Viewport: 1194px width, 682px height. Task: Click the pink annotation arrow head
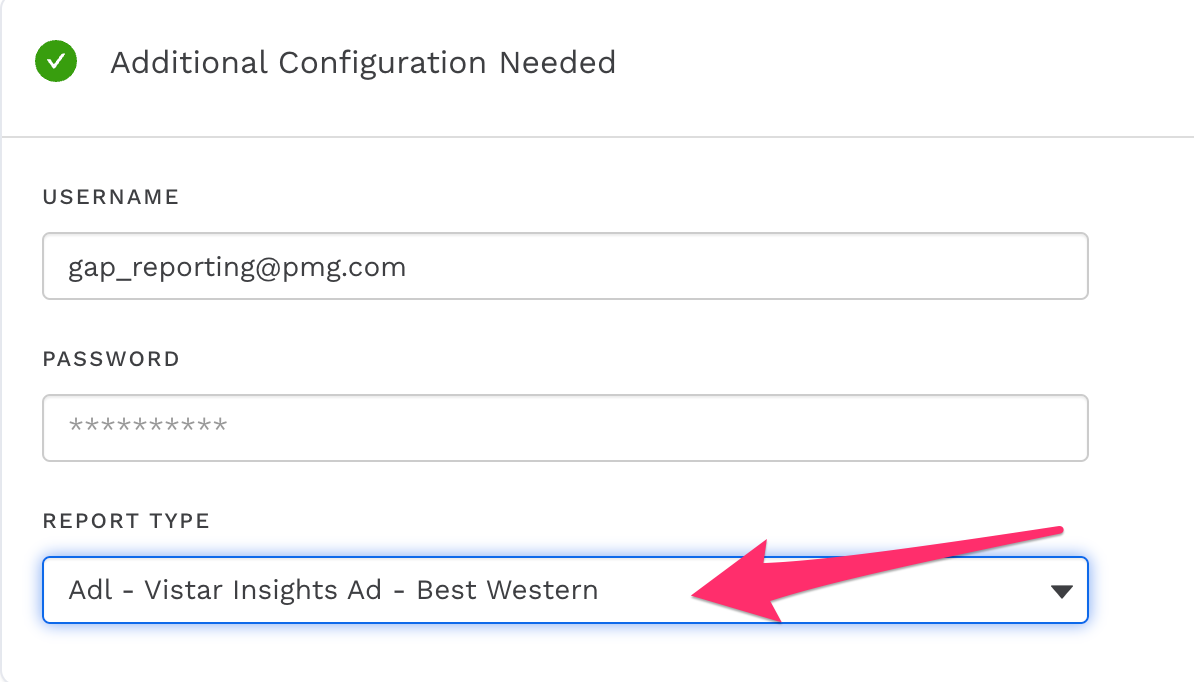[x=712, y=590]
